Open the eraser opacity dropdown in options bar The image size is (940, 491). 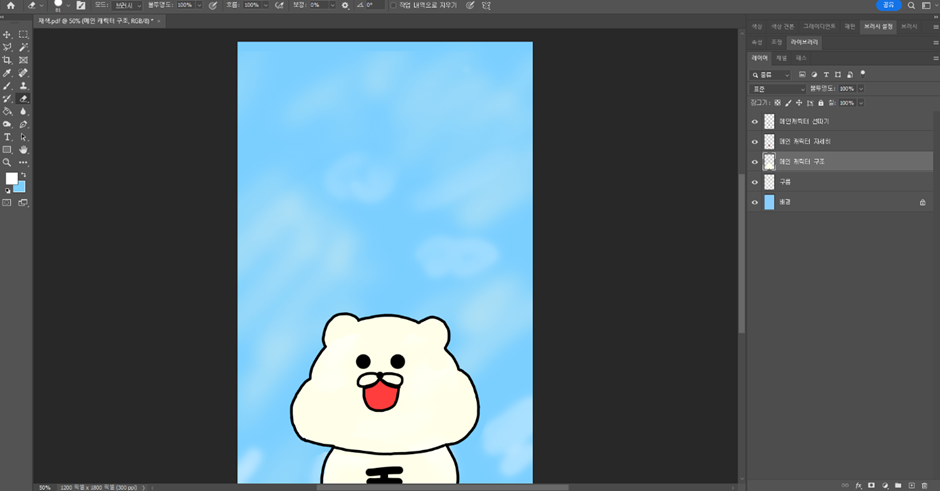pos(199,5)
